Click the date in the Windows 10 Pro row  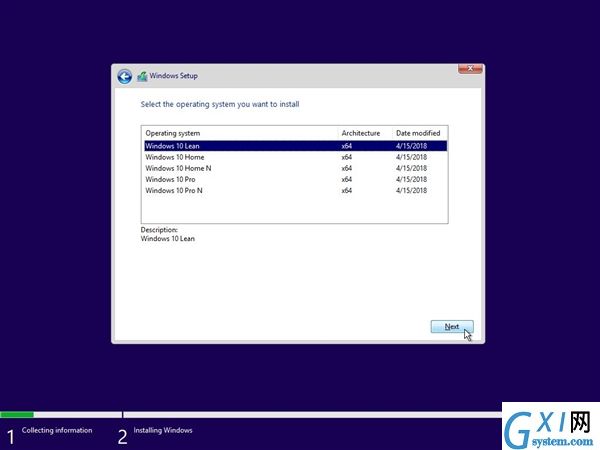(x=411, y=179)
